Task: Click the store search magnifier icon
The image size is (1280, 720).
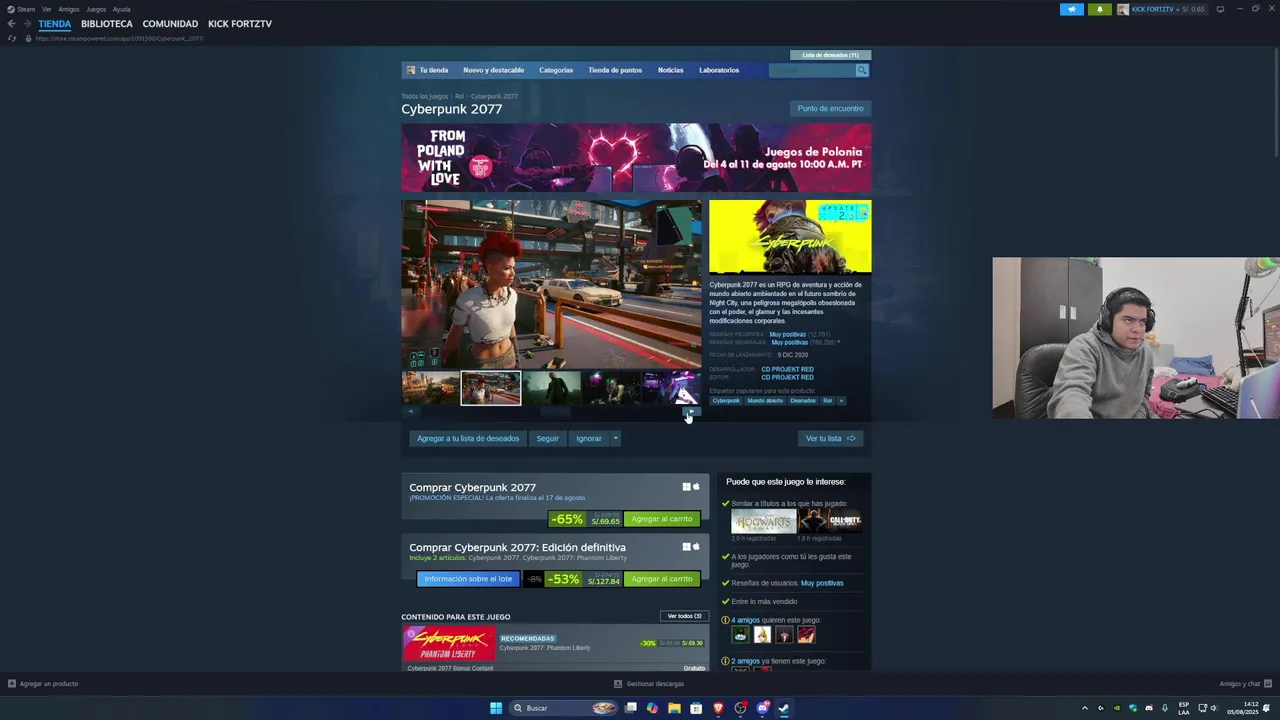Action: point(862,70)
